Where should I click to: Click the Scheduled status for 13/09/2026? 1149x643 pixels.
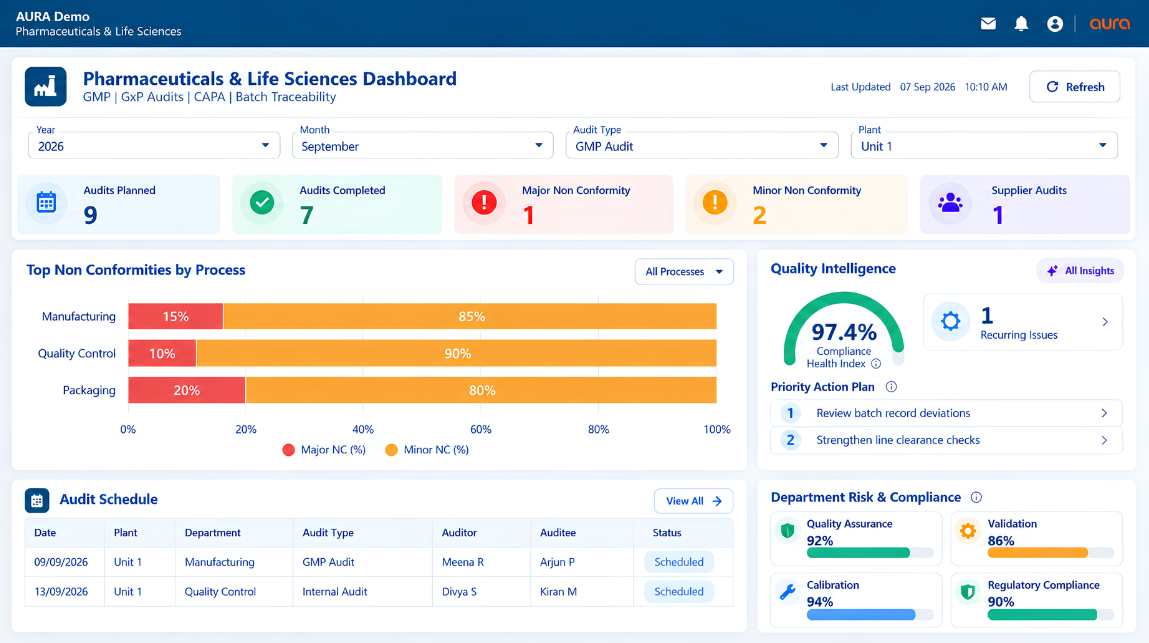tap(679, 591)
